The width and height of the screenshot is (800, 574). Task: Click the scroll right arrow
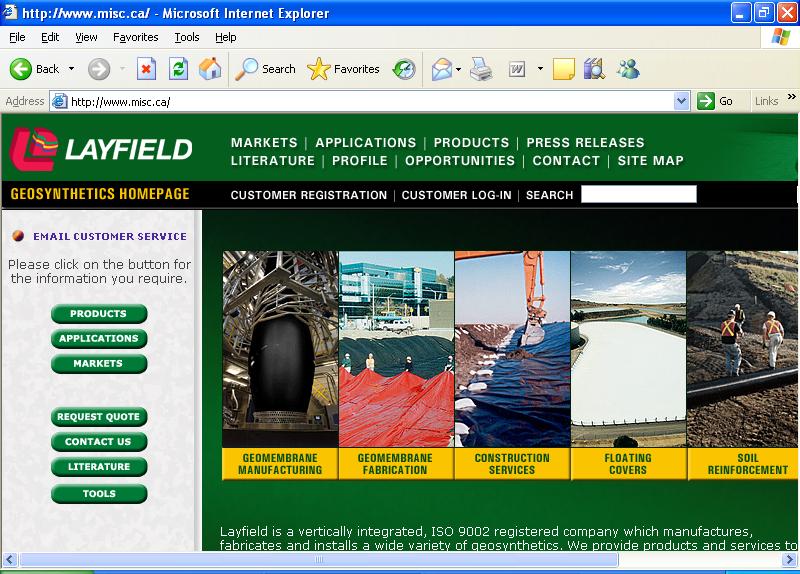(x=789, y=560)
